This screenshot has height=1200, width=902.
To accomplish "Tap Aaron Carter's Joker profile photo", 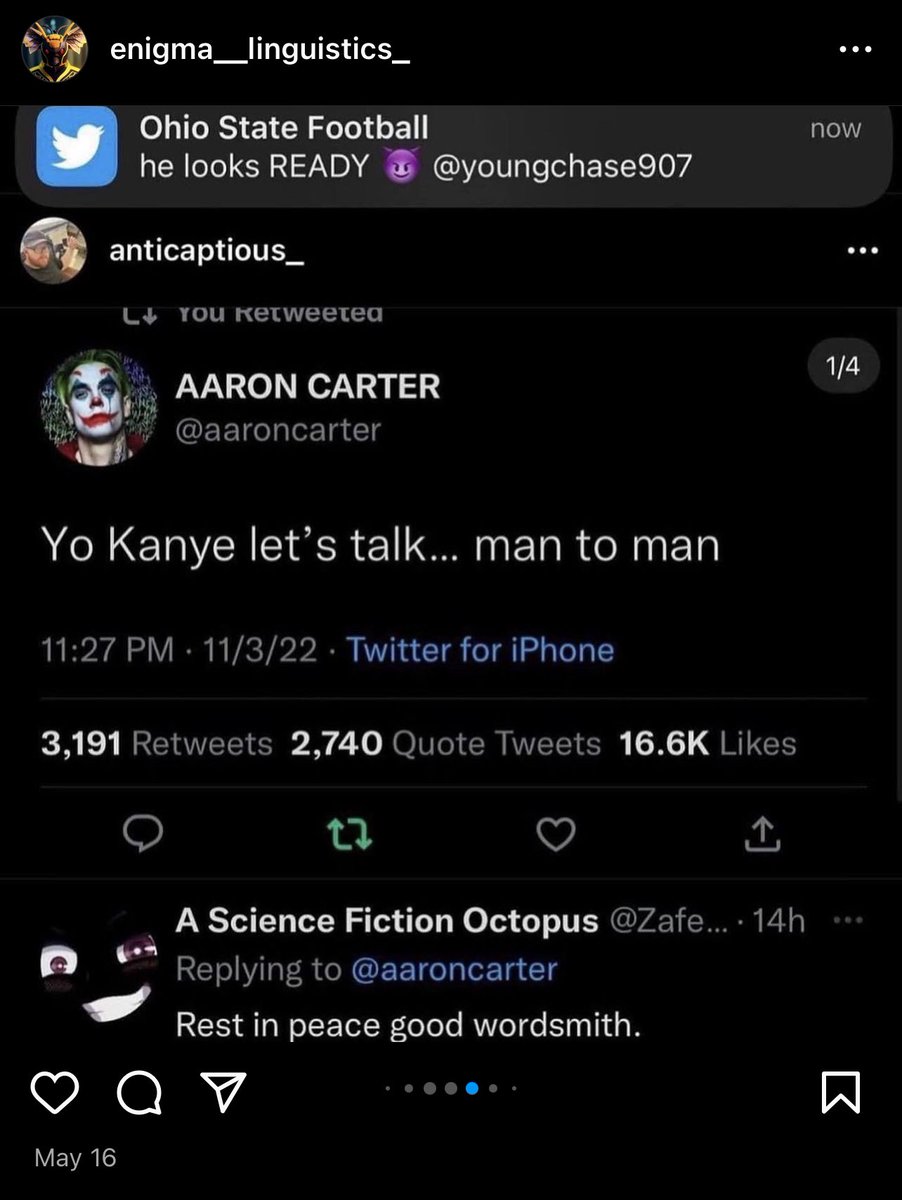I will coord(98,406).
